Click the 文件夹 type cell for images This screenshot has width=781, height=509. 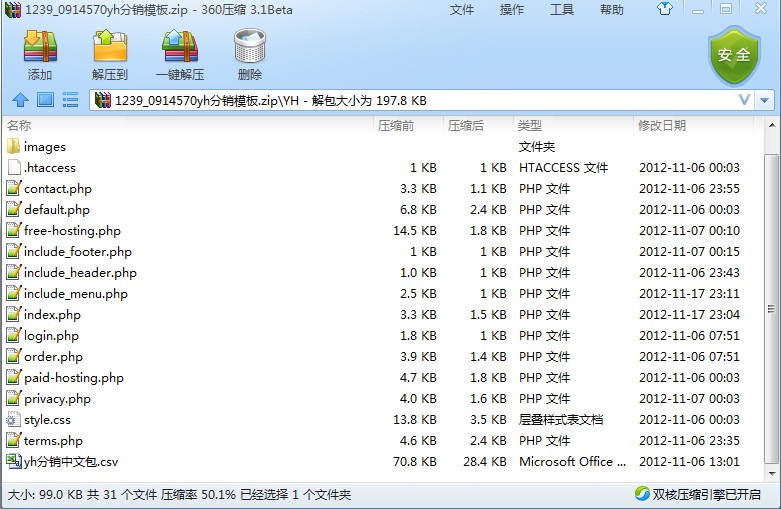pyautogui.click(x=537, y=146)
